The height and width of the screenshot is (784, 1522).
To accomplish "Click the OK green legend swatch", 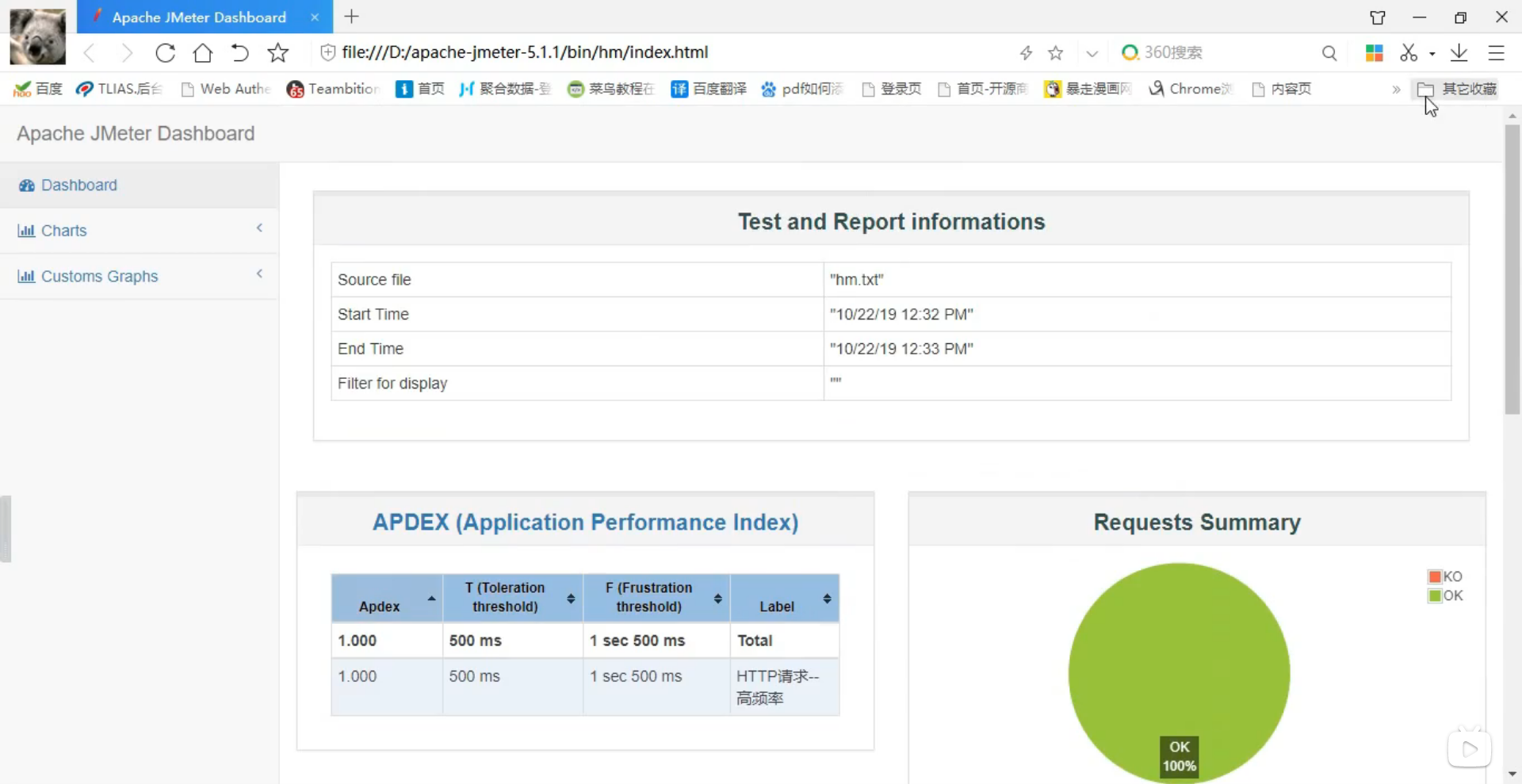I will pos(1434,595).
